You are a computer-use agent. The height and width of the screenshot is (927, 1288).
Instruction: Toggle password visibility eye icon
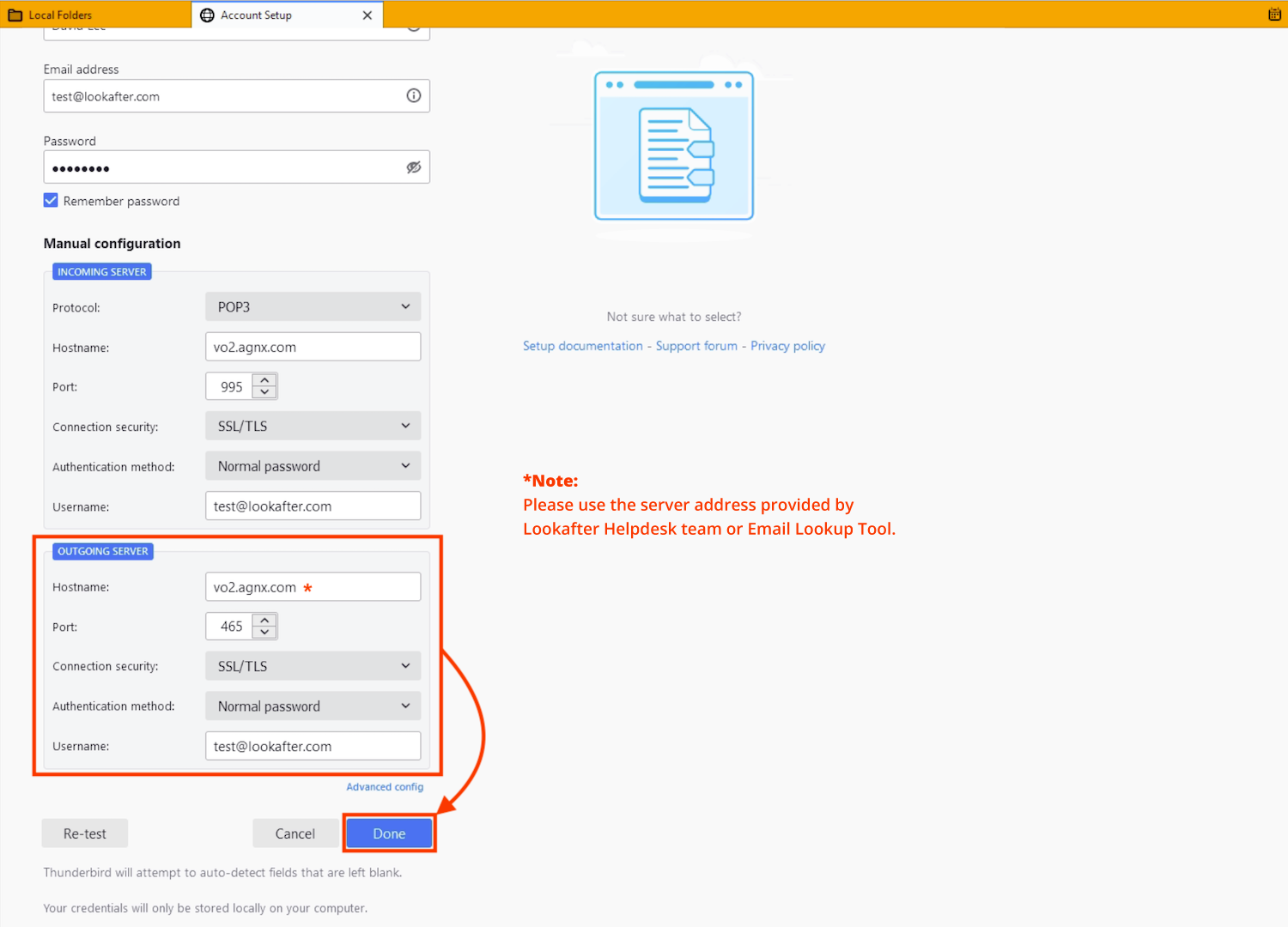click(x=414, y=167)
